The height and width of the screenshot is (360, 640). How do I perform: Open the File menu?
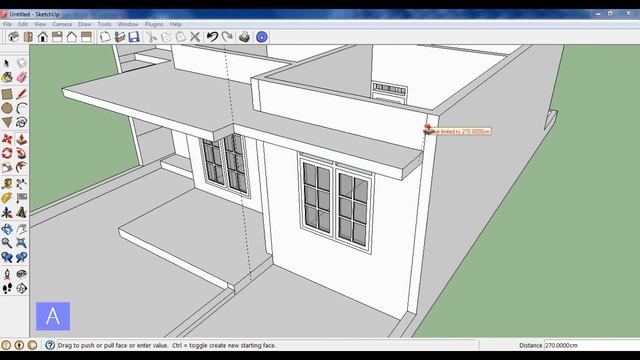tap(7, 24)
